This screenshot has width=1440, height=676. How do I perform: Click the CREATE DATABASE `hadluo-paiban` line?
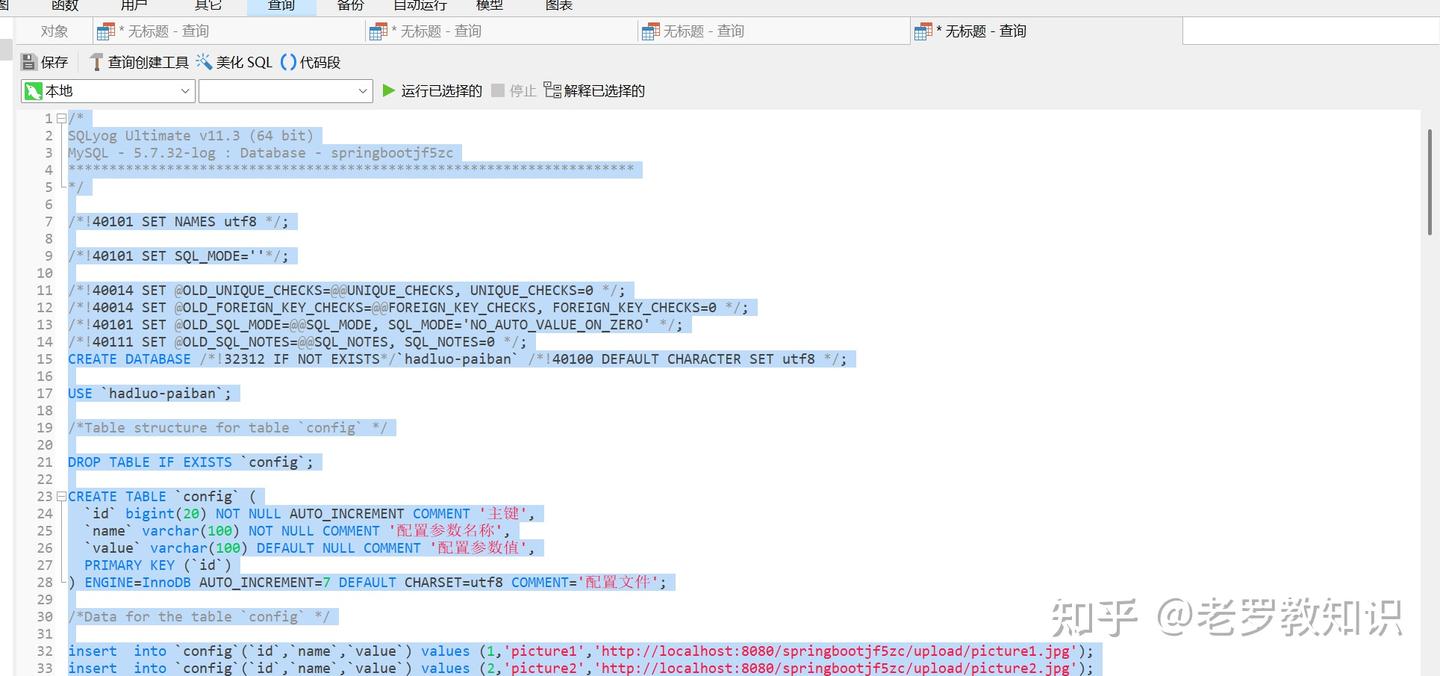point(457,359)
